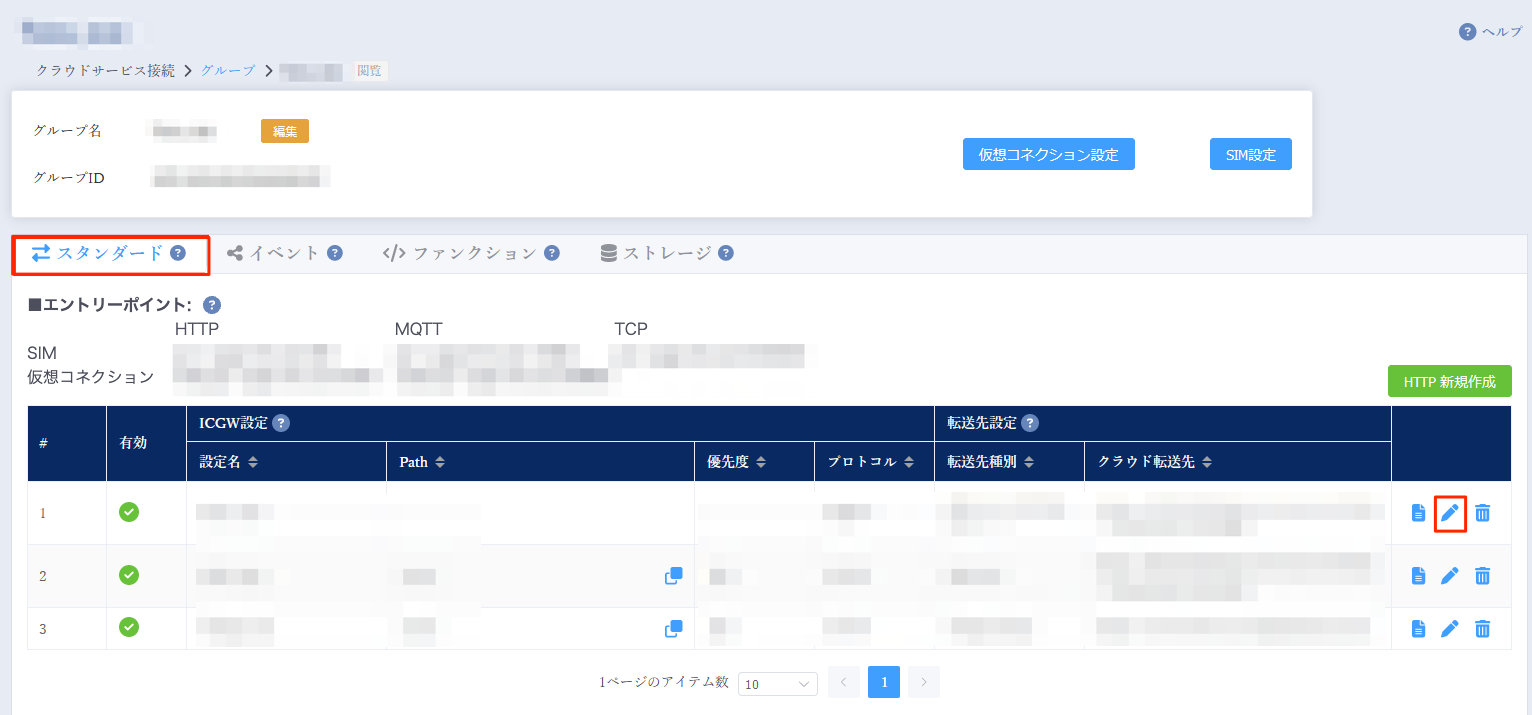Toggle 有効 status of row 2
1532x715 pixels.
(x=127, y=576)
